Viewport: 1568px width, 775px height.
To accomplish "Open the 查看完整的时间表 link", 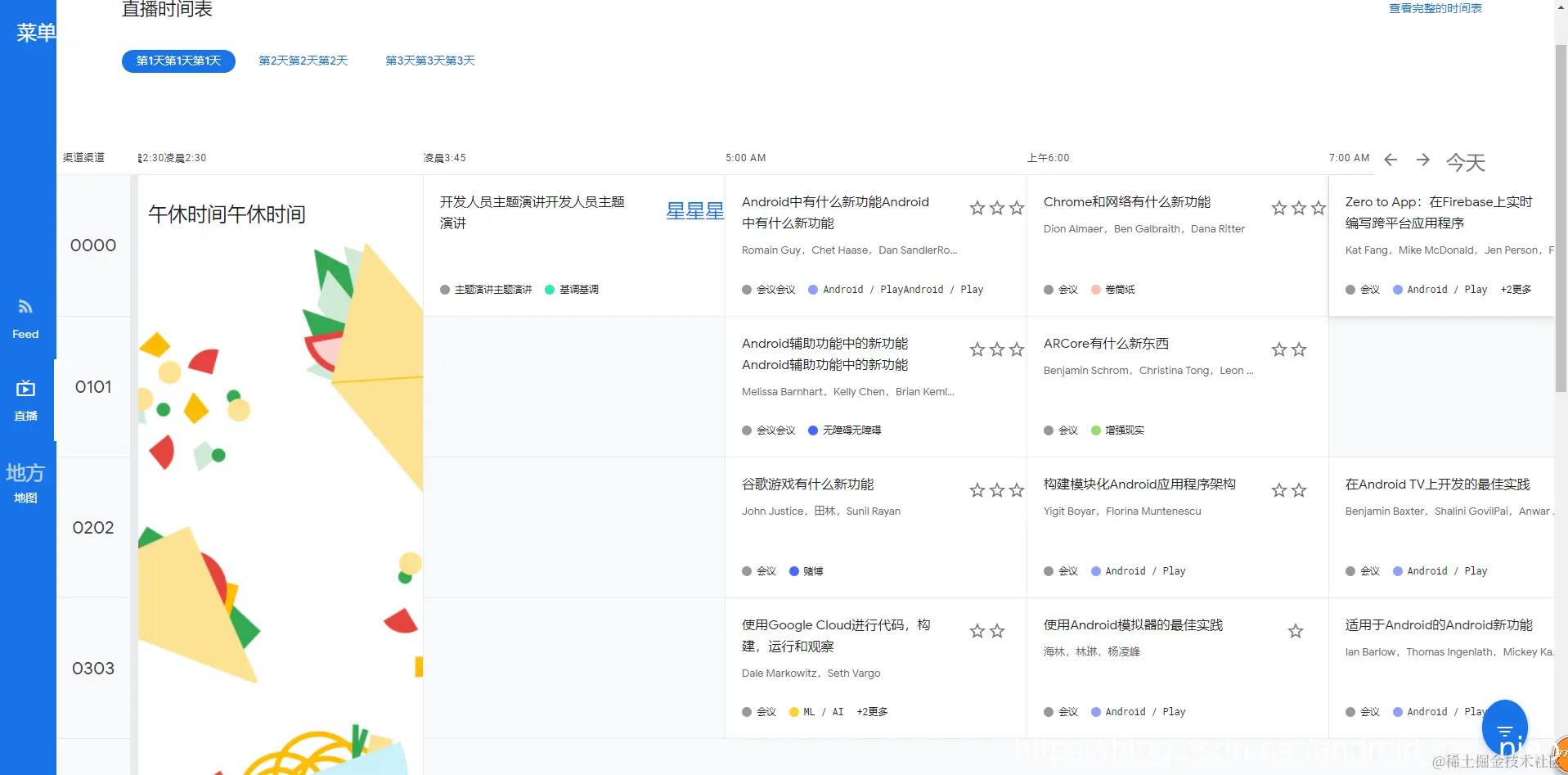I will pyautogui.click(x=1435, y=8).
